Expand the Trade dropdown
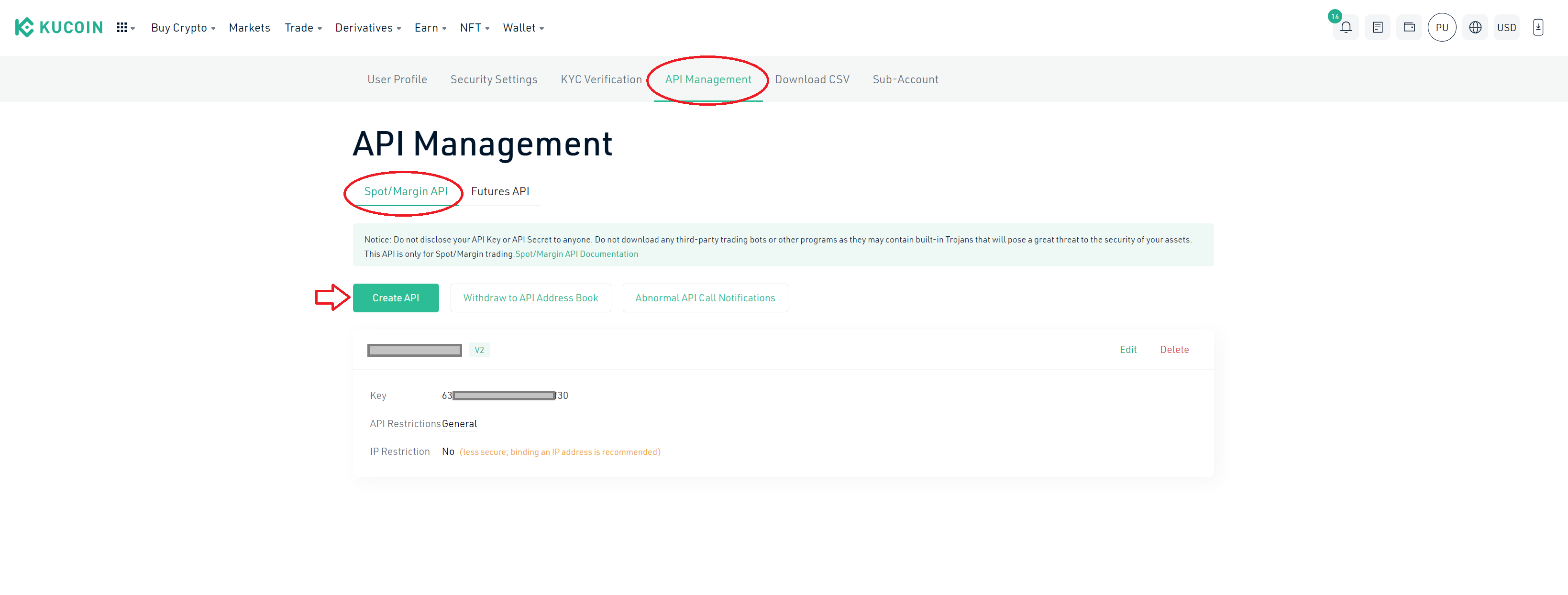Screen dimensions: 1568x595 303,27
